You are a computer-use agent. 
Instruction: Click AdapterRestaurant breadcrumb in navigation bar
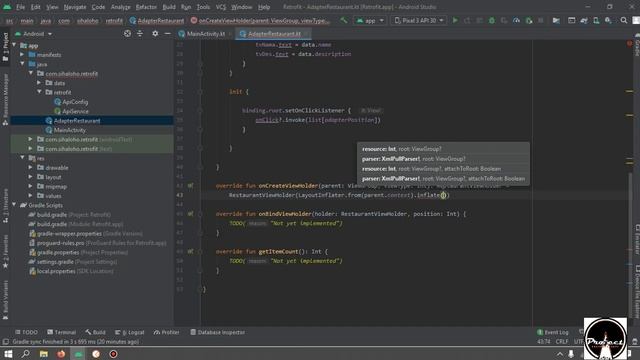(x=157, y=20)
